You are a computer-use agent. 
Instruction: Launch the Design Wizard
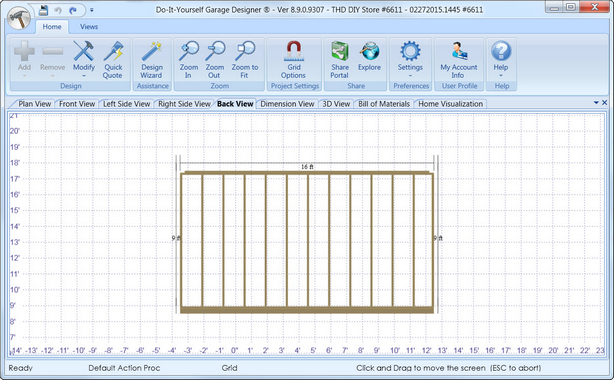pyautogui.click(x=152, y=60)
